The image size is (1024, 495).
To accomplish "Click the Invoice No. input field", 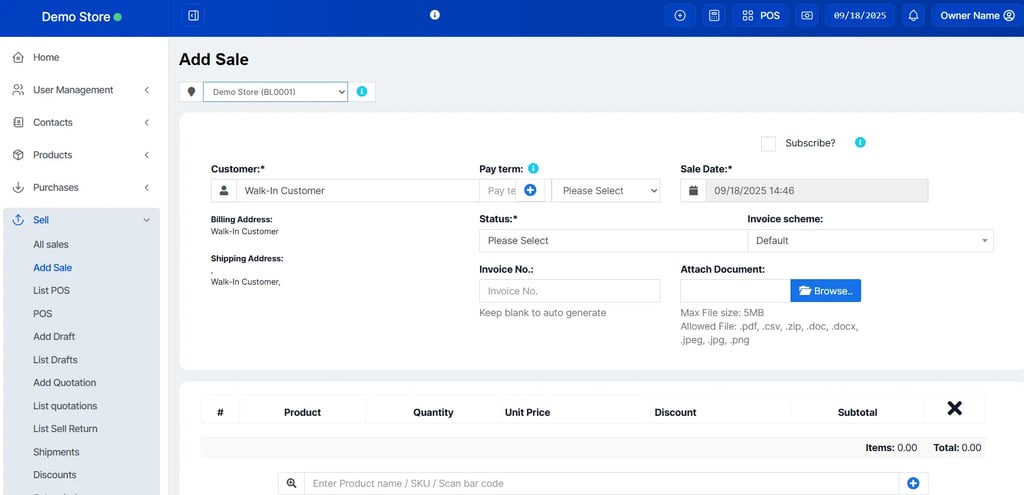I will (569, 291).
